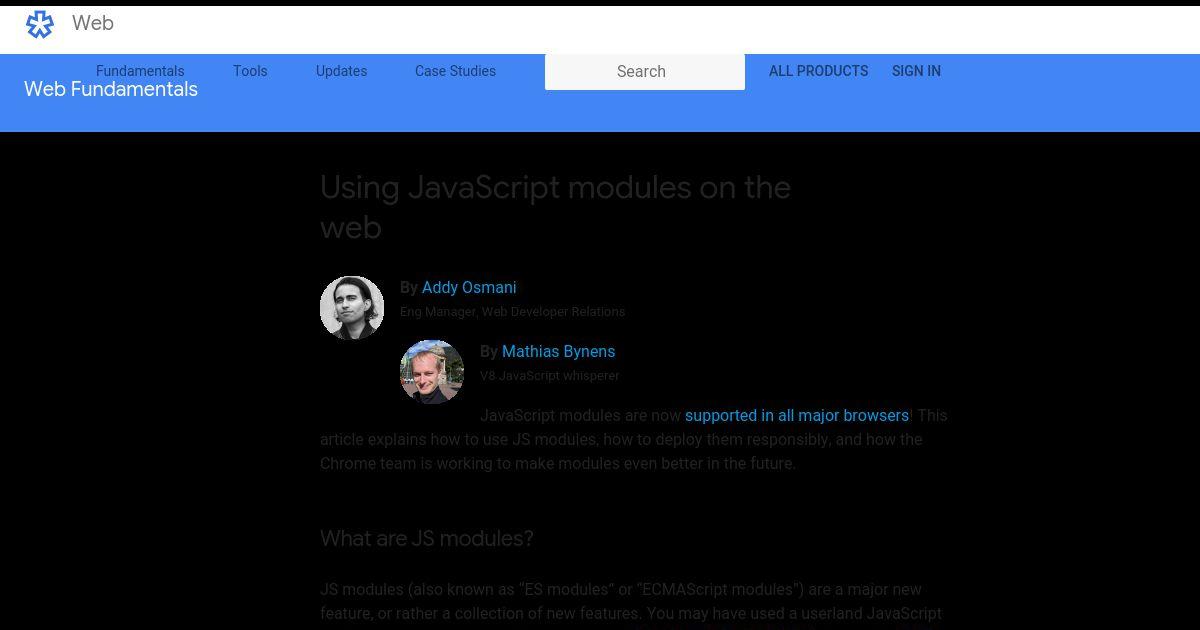
Task: Go to the Case Studies tab
Action: 455,71
